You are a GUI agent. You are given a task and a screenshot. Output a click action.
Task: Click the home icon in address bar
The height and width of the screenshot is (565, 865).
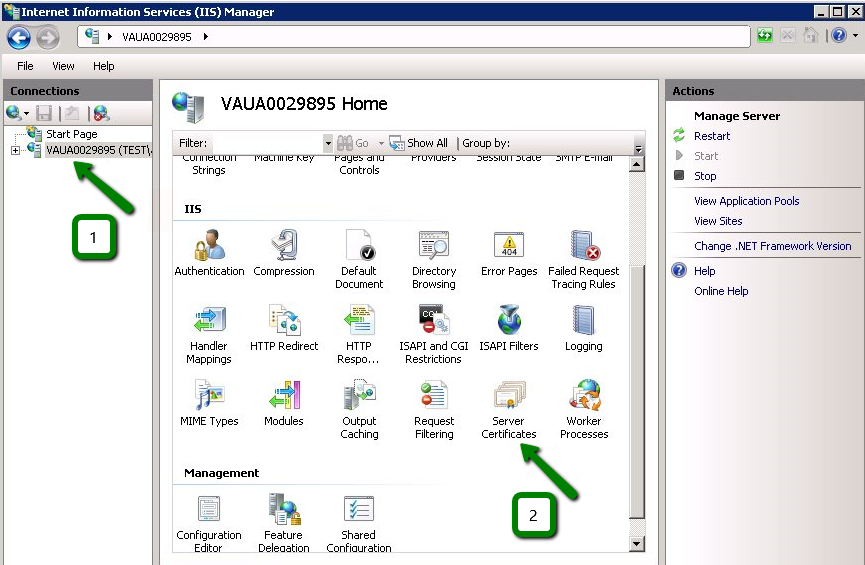pos(810,36)
